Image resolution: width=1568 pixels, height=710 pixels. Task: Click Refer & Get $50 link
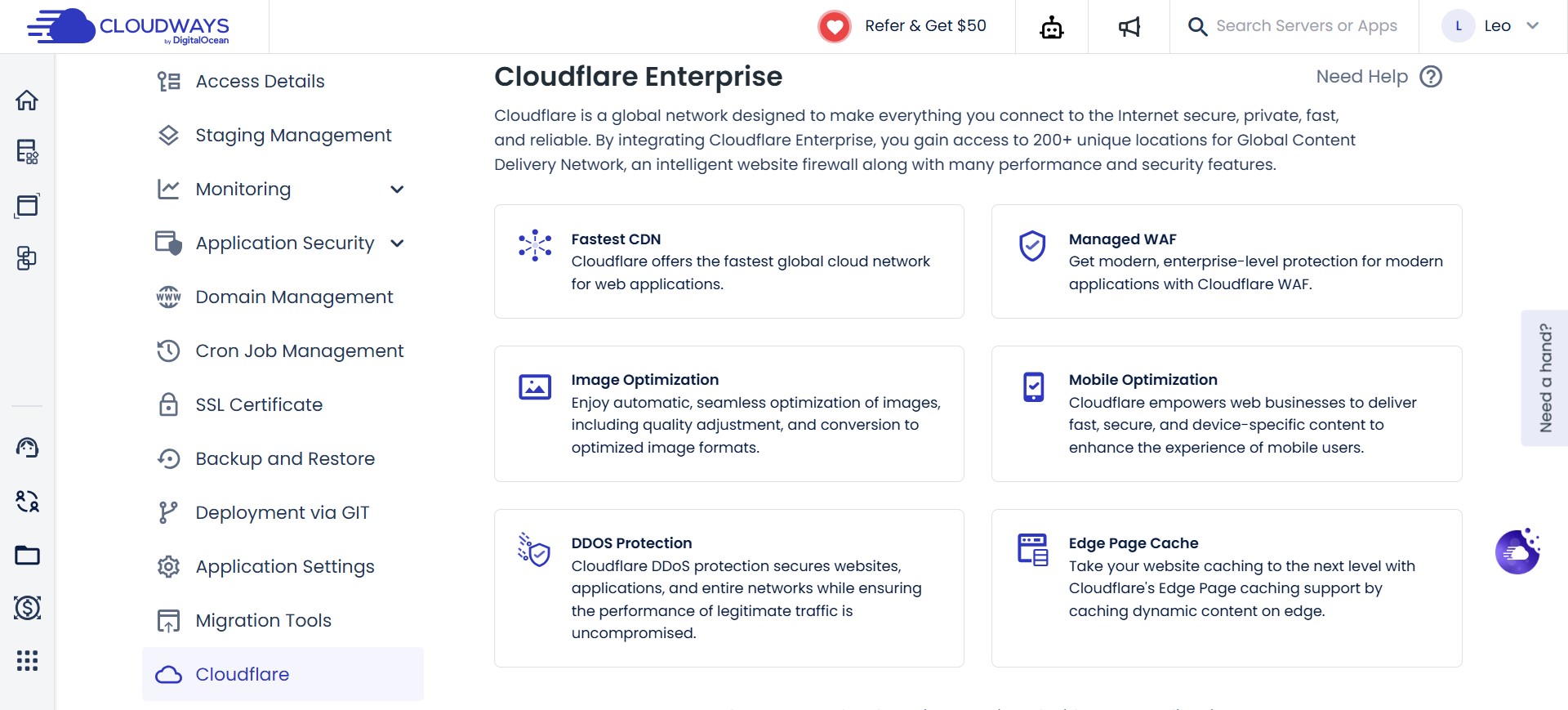click(925, 26)
